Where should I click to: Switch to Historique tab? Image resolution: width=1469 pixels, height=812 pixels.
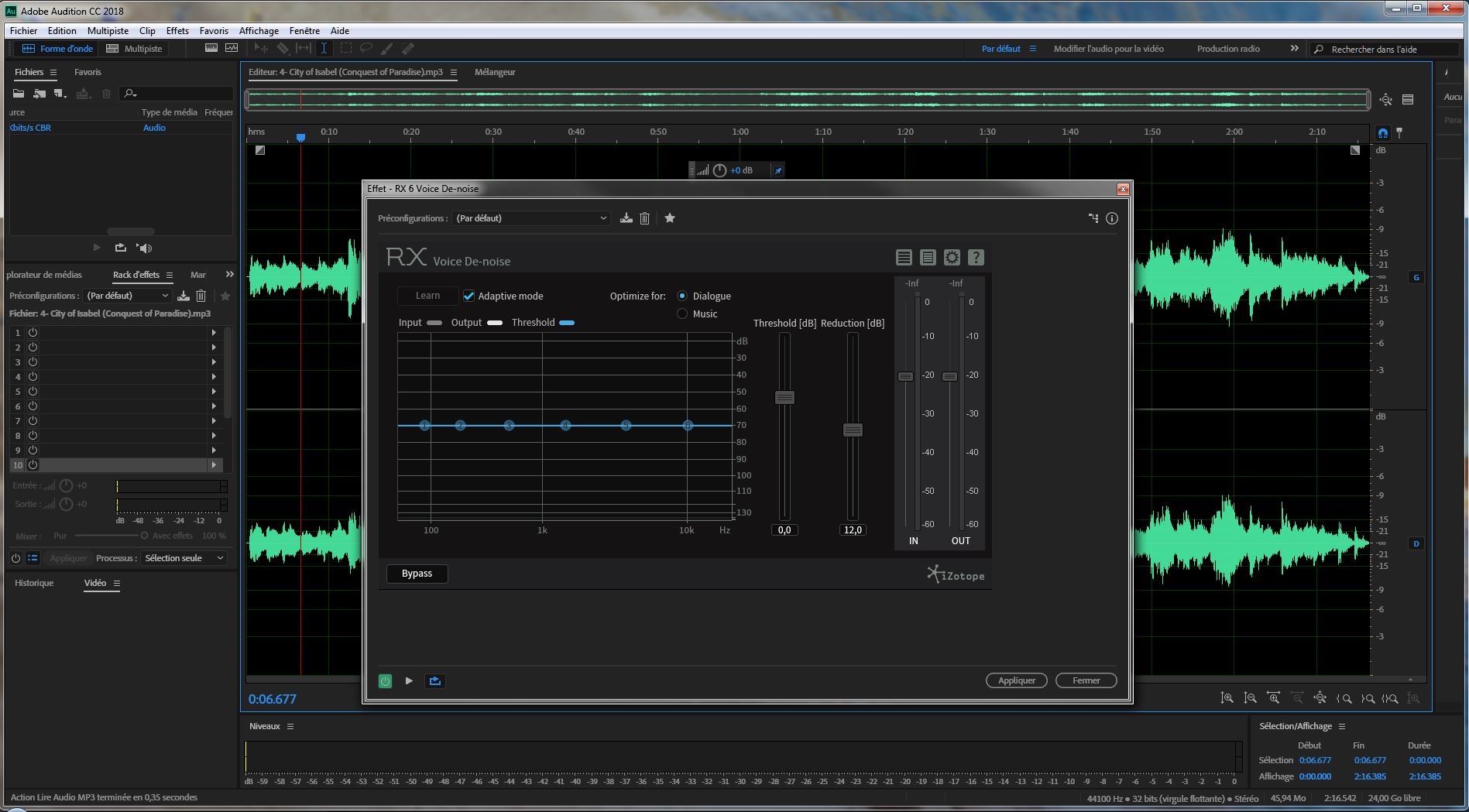pos(34,583)
